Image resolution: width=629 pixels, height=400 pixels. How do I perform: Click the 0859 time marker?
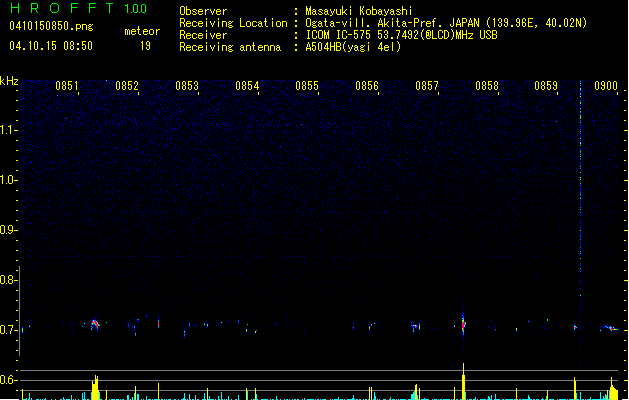546,86
